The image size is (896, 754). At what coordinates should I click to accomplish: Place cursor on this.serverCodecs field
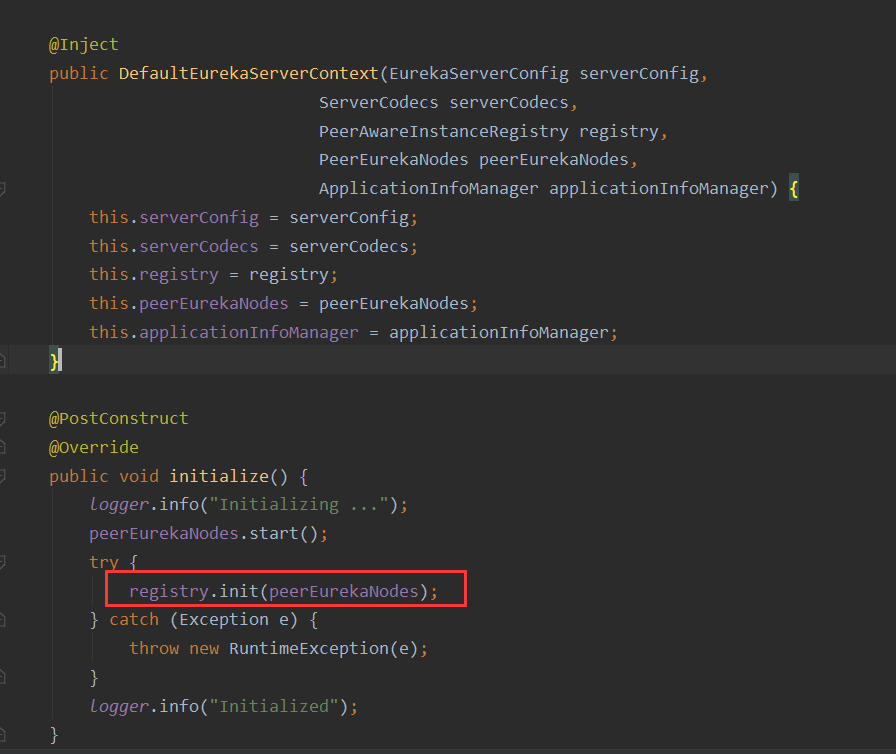click(199, 246)
